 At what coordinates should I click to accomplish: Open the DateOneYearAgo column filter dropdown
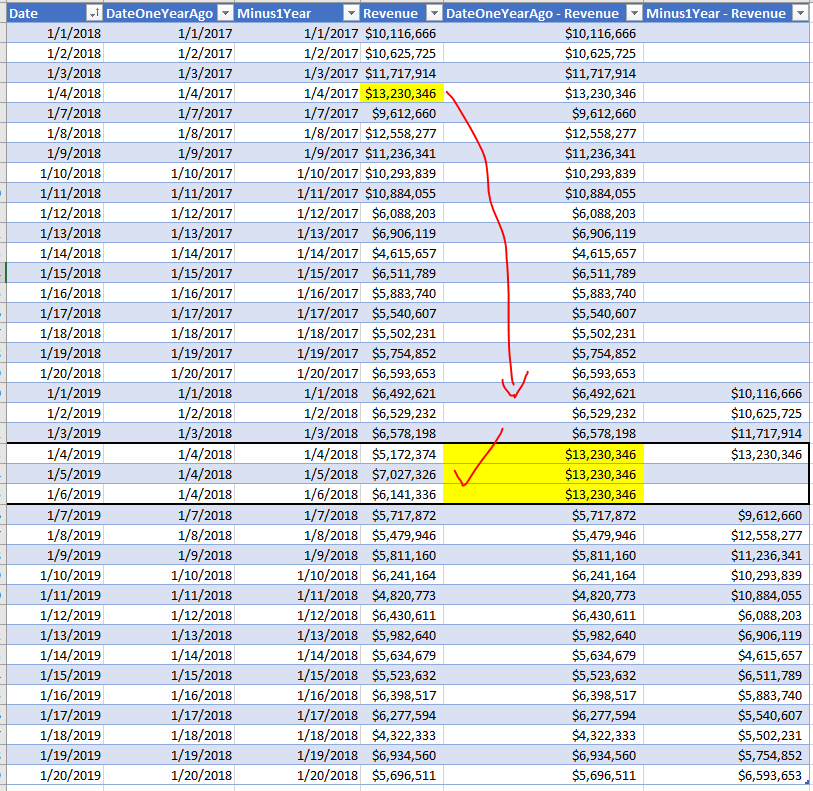coord(226,13)
